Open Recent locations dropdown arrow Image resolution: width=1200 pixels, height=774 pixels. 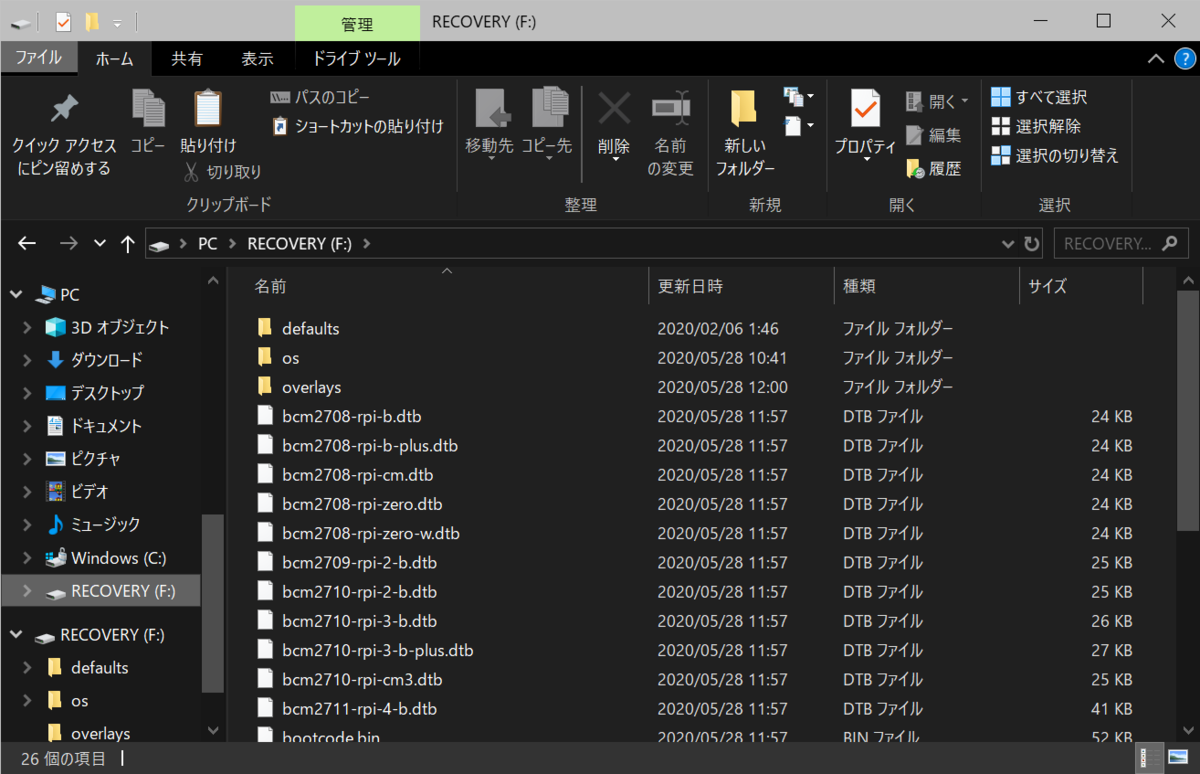pyautogui.click(x=99, y=243)
